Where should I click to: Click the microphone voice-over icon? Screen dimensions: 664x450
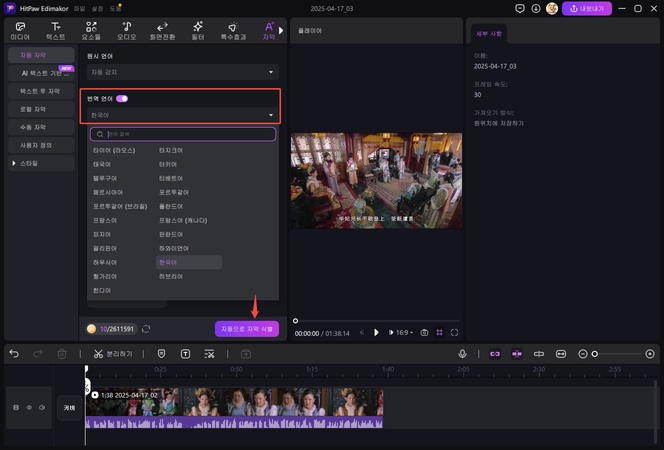462,354
